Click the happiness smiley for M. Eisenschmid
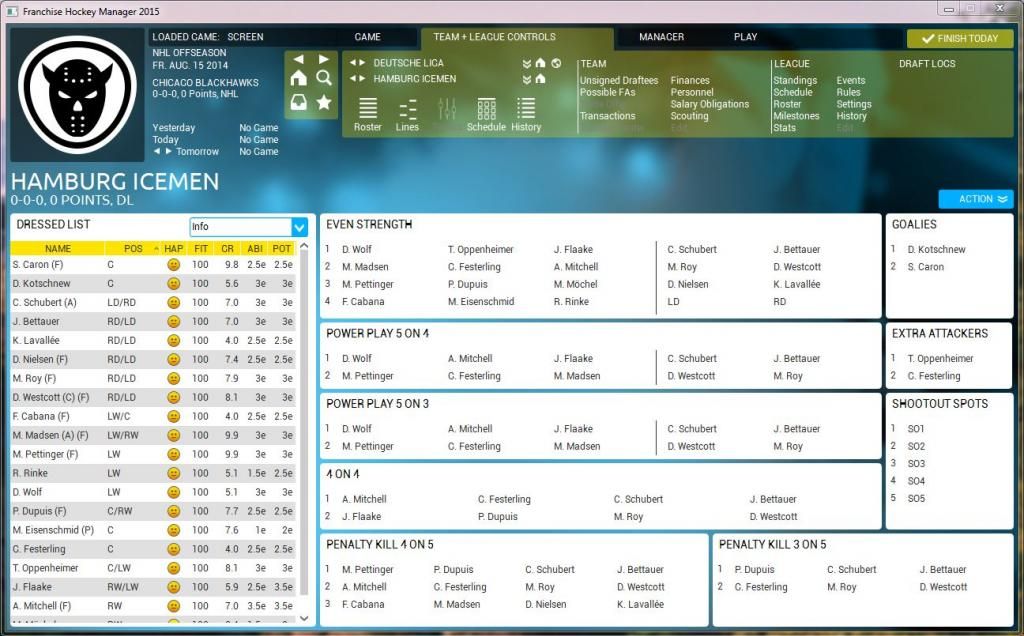Image resolution: width=1024 pixels, height=636 pixels. tap(173, 530)
